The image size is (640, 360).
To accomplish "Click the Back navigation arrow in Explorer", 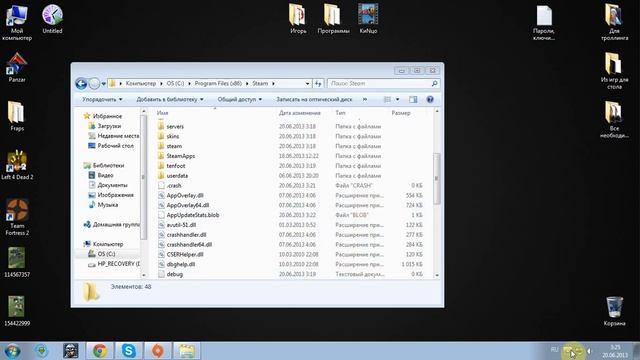I will pyautogui.click(x=81, y=84).
